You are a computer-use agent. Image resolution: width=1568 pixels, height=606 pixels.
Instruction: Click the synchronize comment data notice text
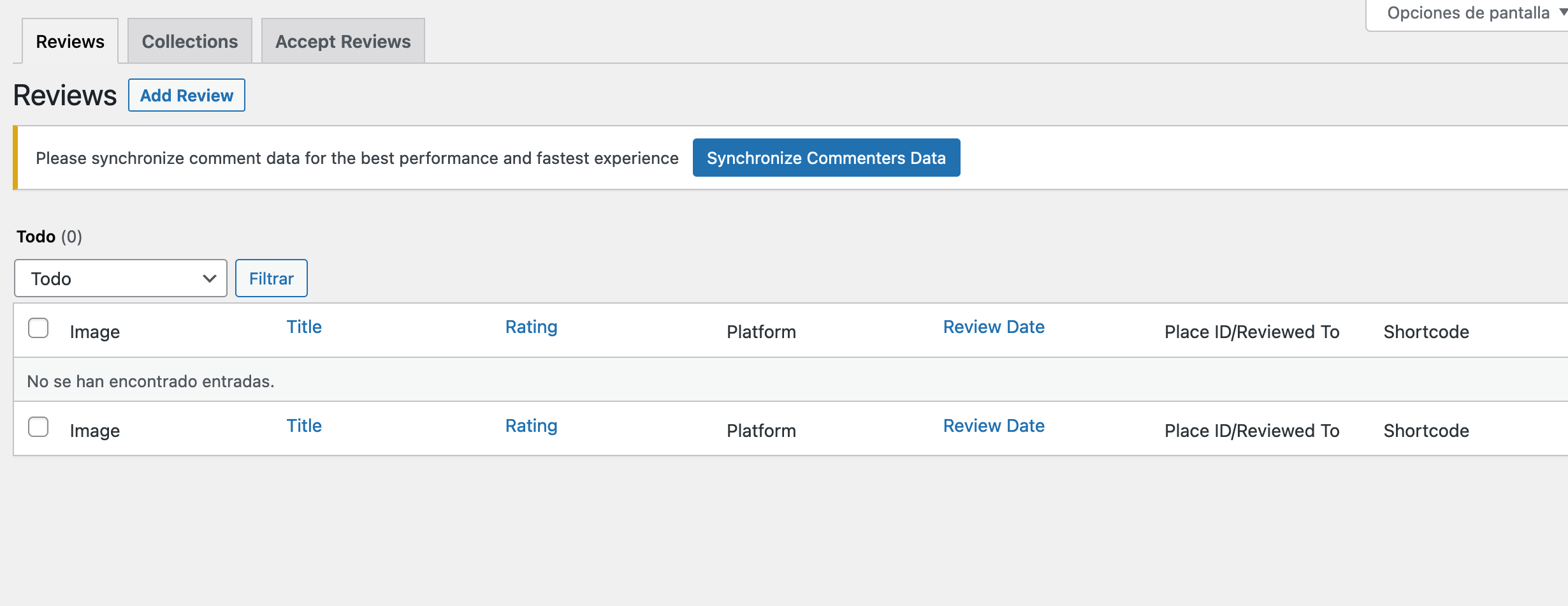tap(357, 158)
